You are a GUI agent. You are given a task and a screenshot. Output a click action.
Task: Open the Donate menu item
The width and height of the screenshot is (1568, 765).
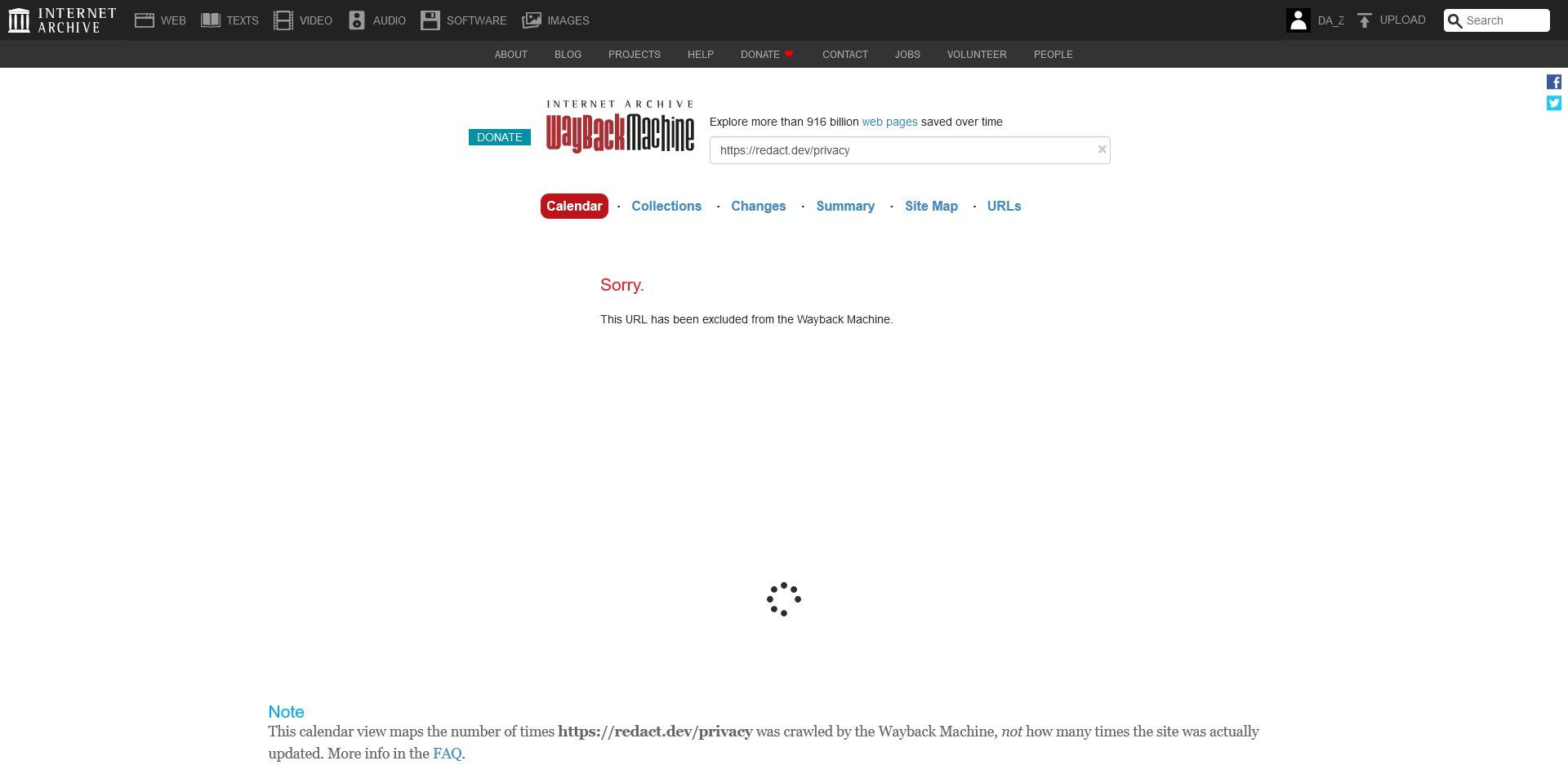(767, 55)
